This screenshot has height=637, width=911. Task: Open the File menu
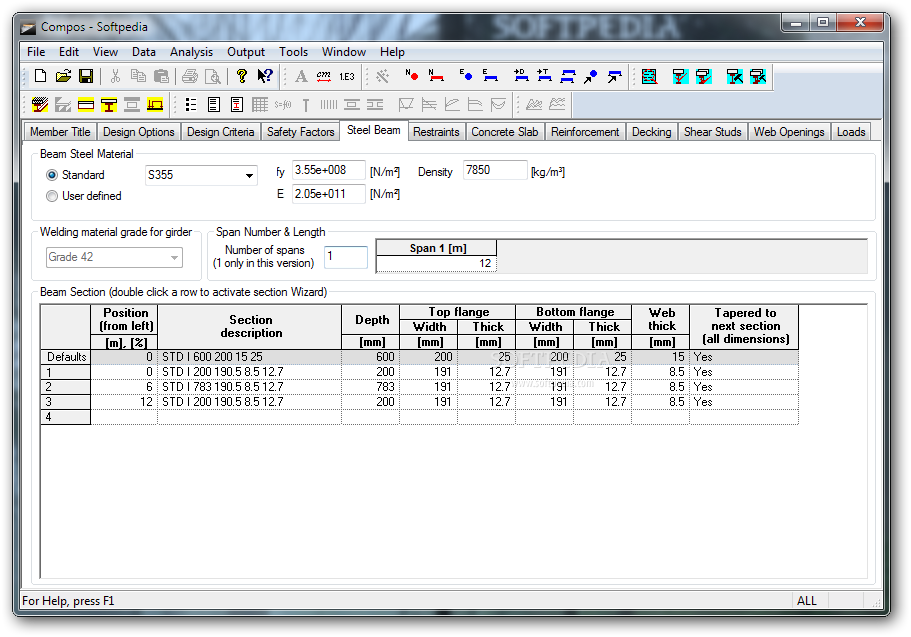click(x=36, y=52)
